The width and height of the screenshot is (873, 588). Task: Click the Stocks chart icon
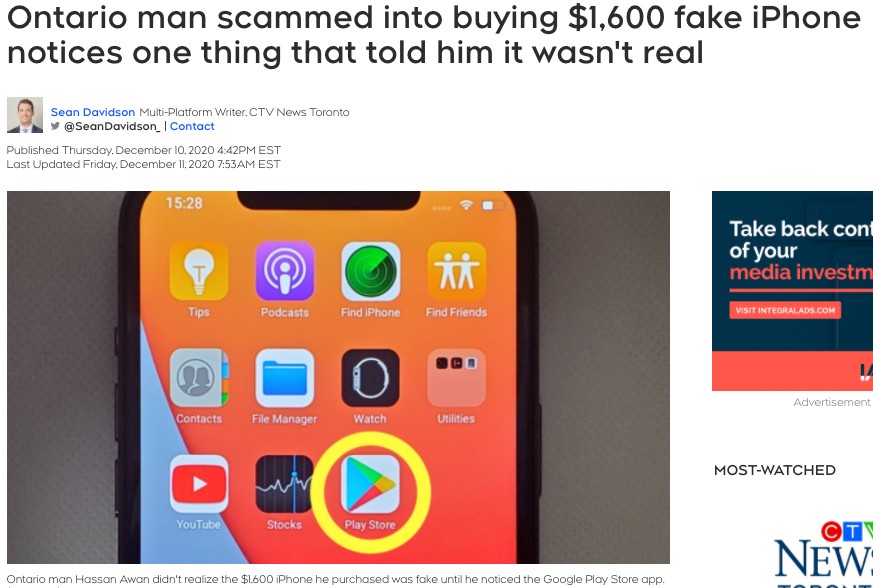[x=285, y=484]
